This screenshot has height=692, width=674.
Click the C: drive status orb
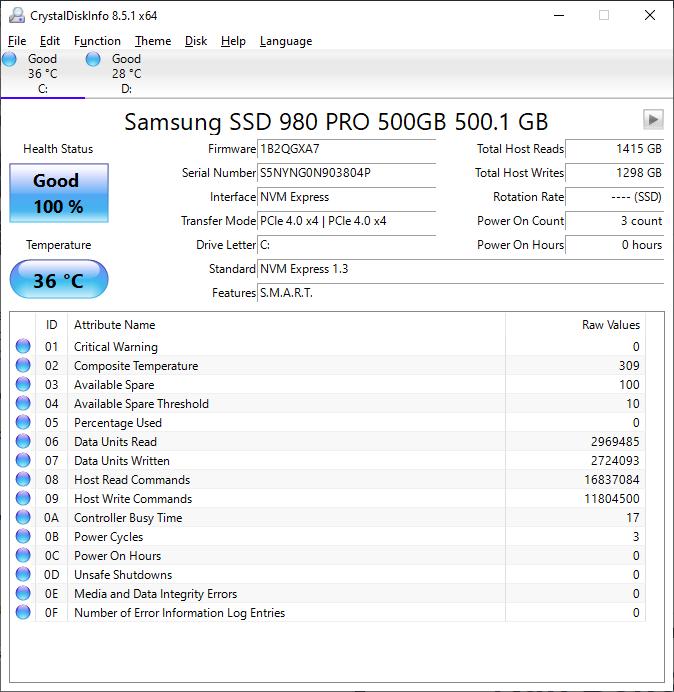pos(9,59)
